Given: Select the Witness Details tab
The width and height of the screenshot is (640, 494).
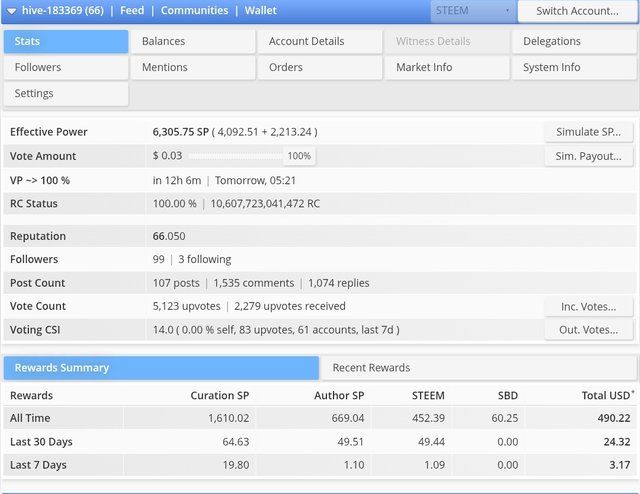Looking at the screenshot, I should (x=447, y=41).
